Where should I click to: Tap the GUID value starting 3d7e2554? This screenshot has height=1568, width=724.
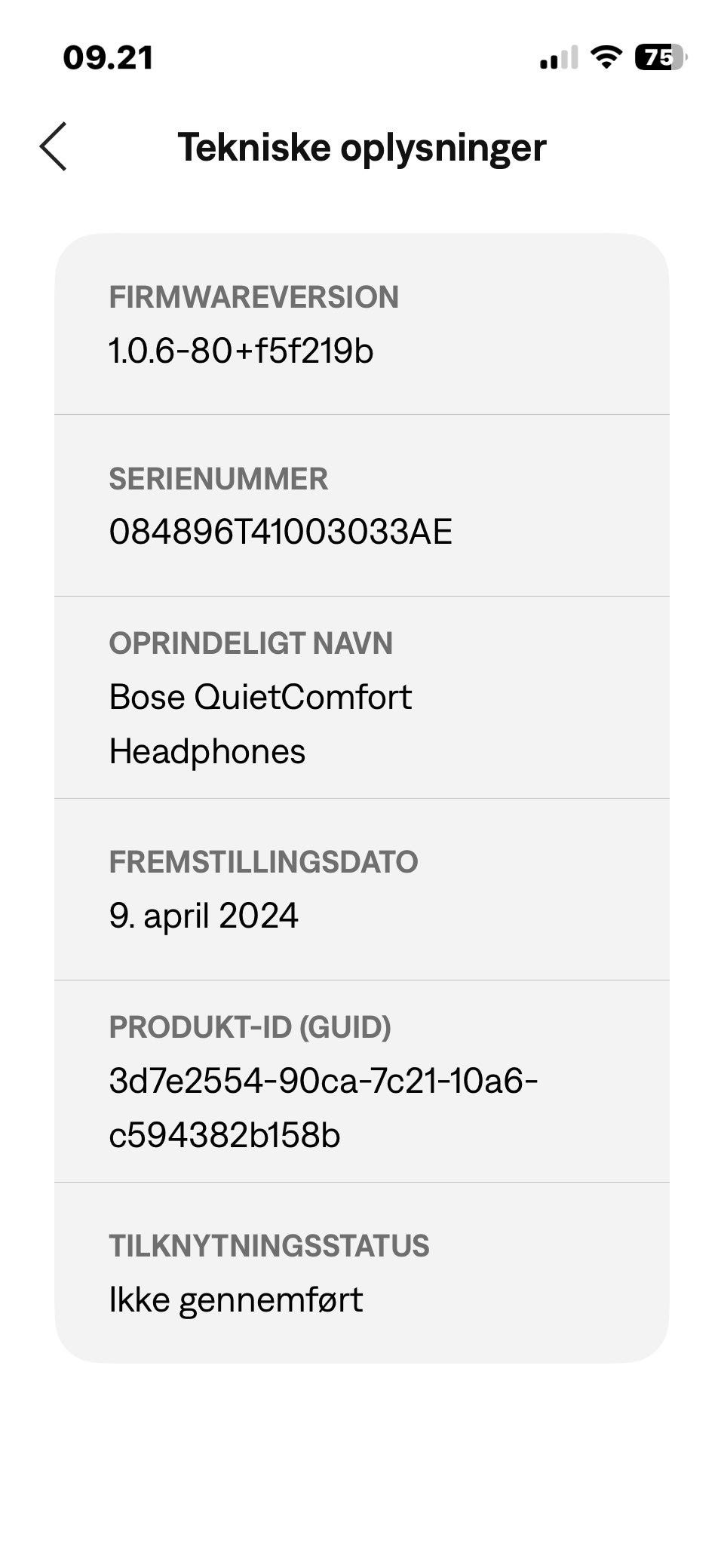(323, 1081)
